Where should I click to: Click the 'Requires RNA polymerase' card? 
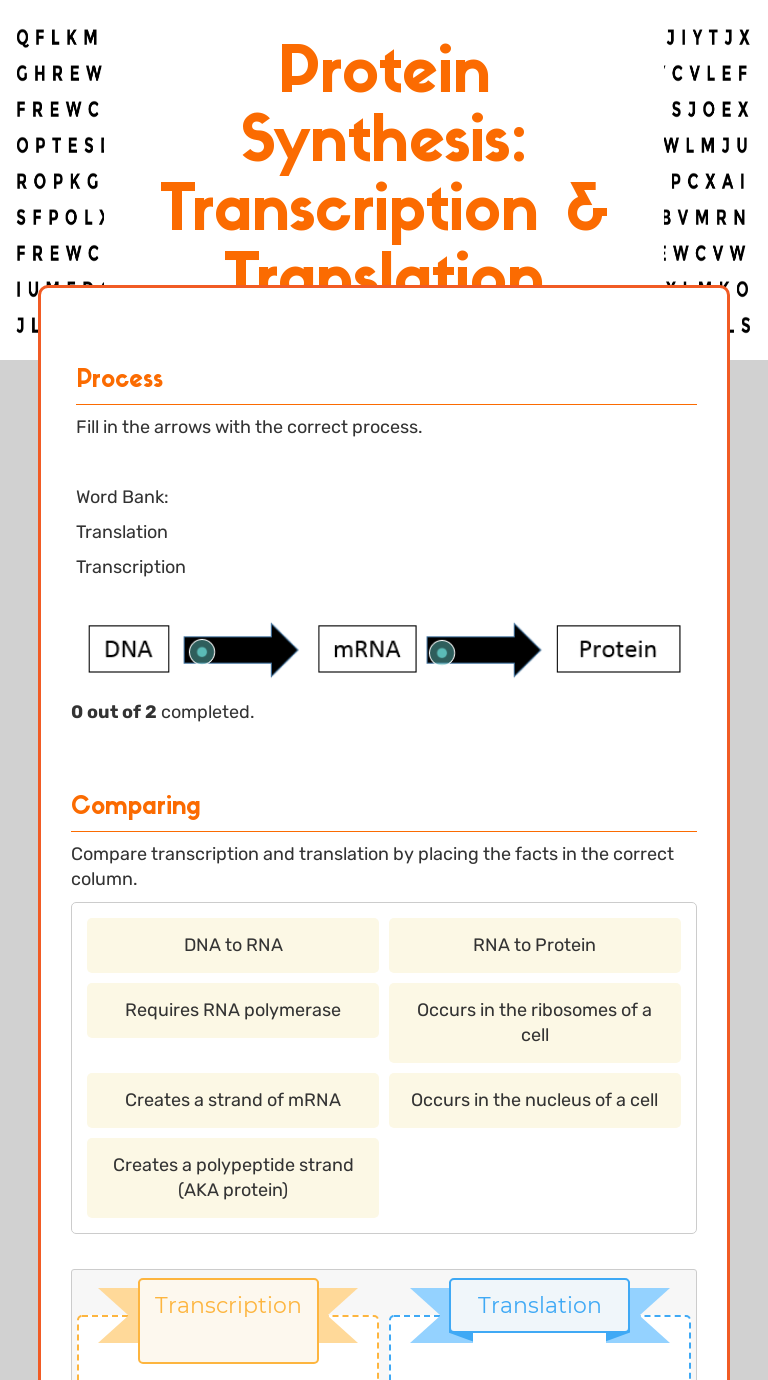point(232,1010)
